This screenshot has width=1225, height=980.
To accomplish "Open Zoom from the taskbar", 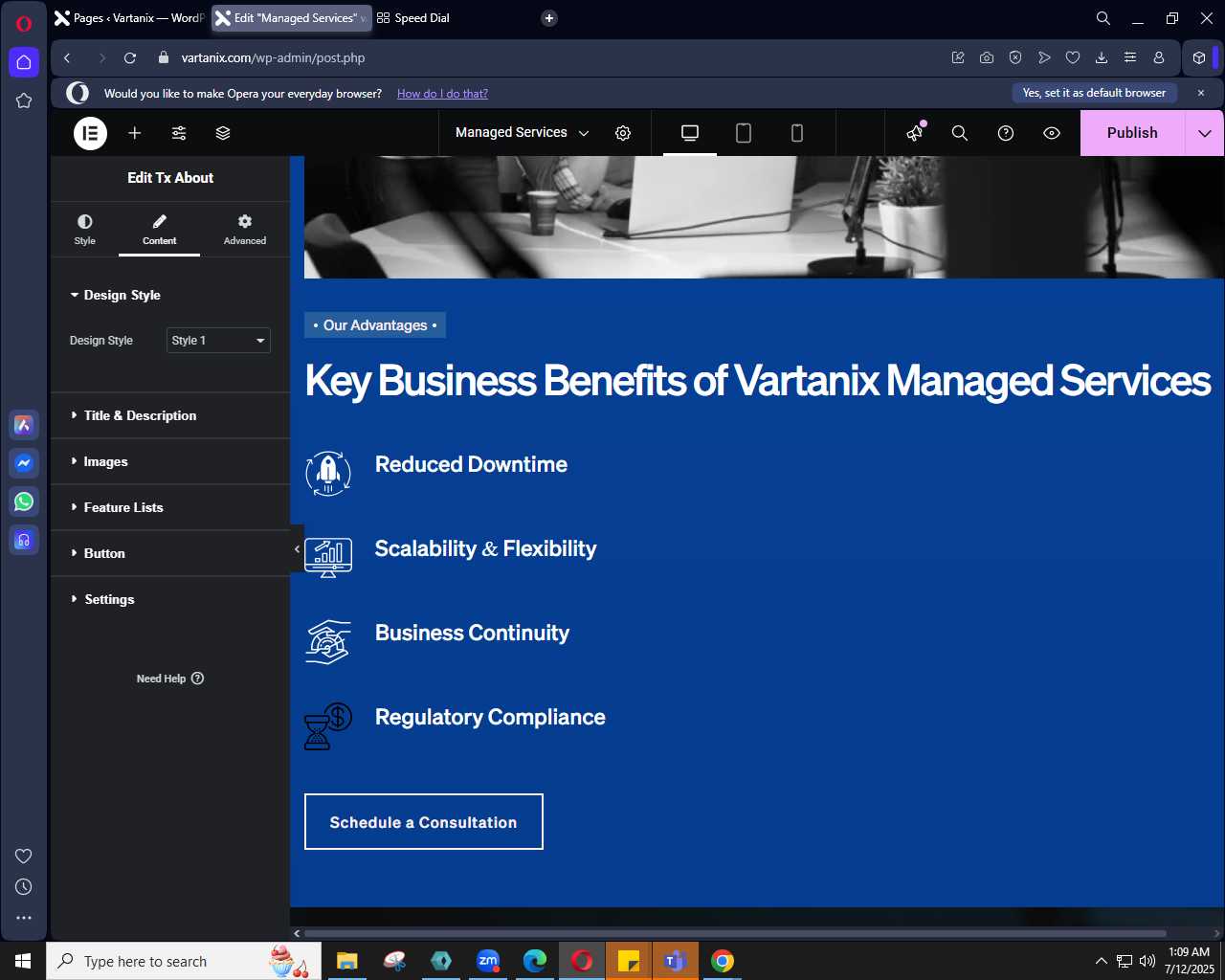I will [488, 961].
